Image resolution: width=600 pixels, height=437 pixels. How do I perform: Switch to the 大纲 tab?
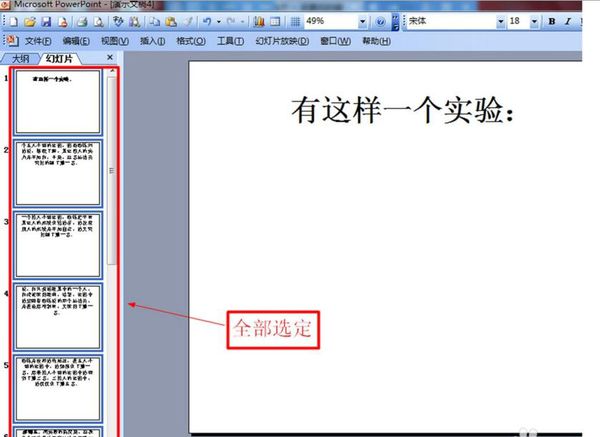20,59
